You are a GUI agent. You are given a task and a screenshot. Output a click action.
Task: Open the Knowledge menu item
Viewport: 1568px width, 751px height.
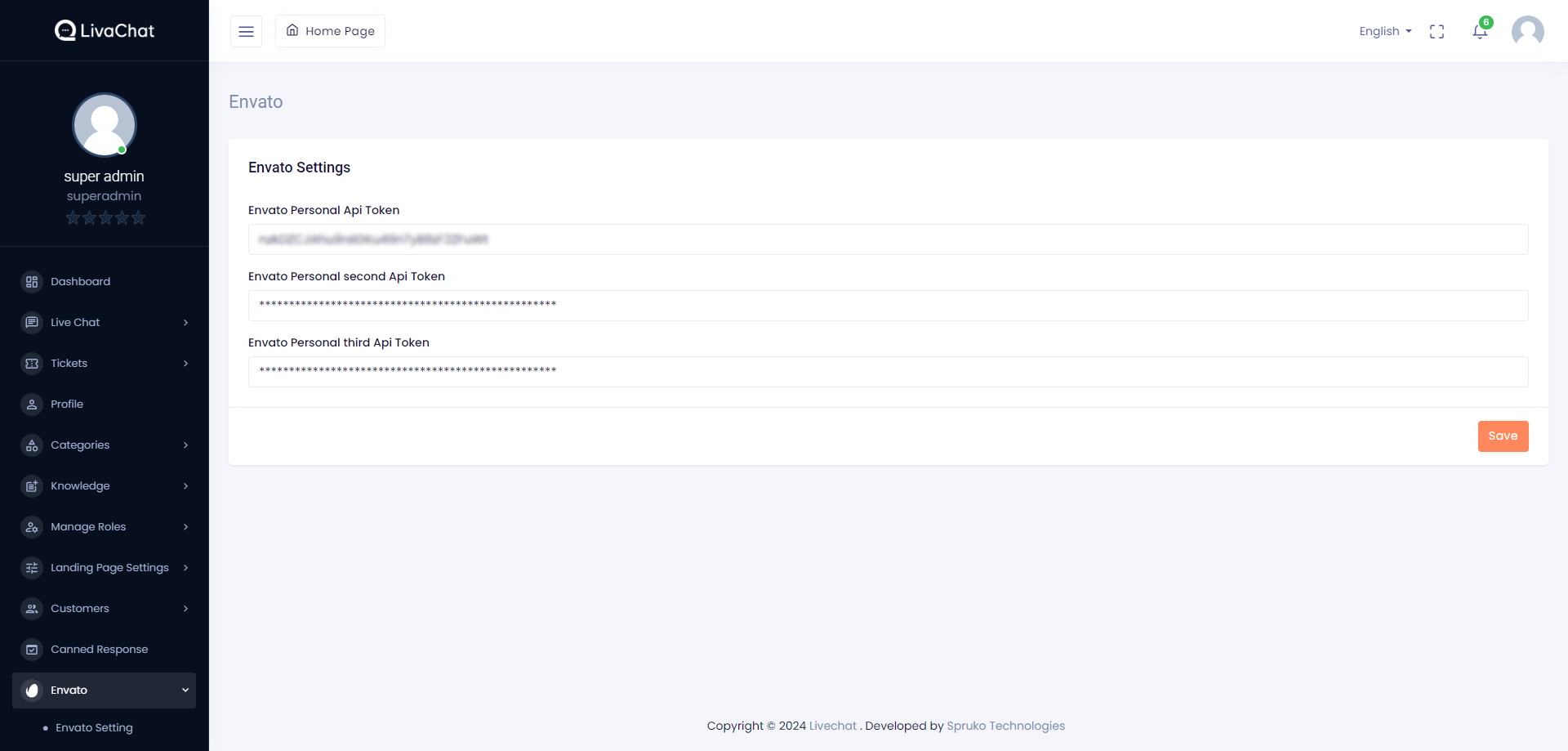click(x=80, y=486)
